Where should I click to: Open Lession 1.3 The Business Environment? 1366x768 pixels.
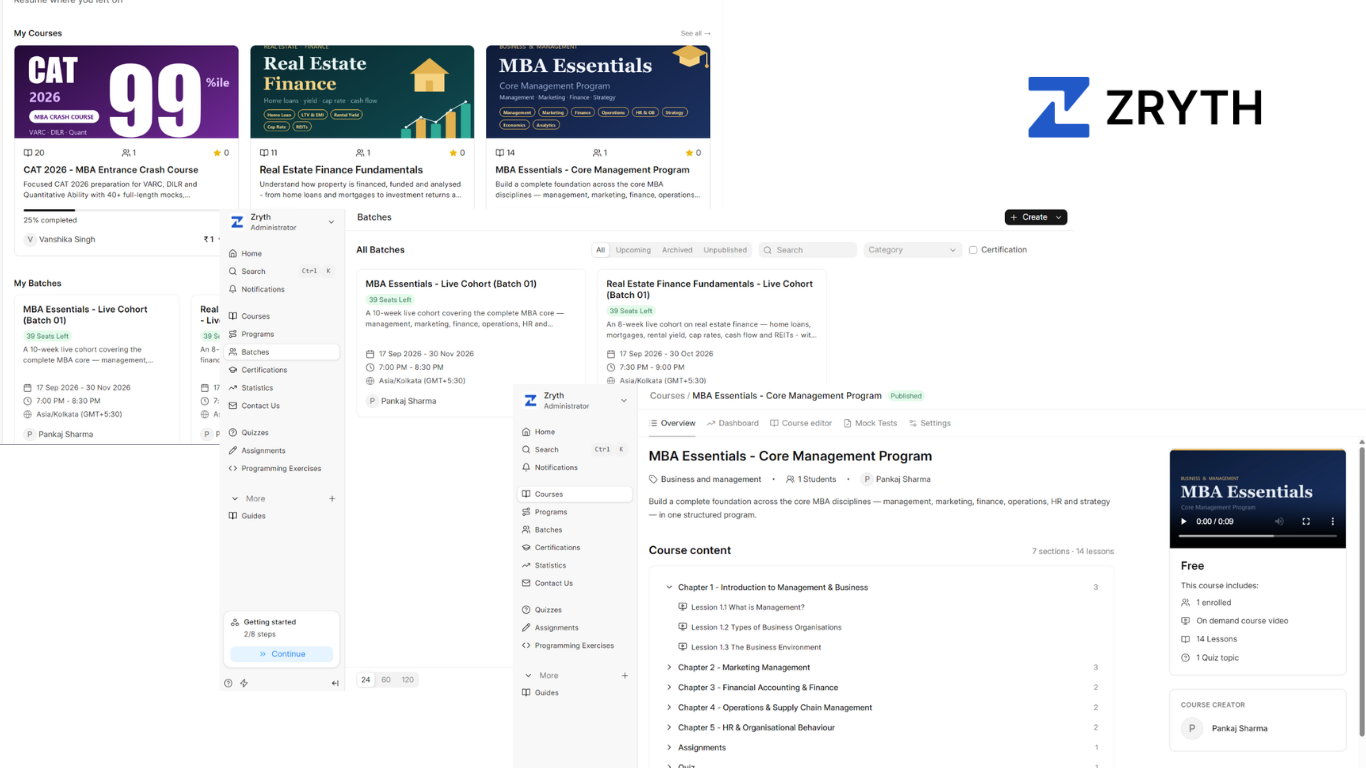755,648
